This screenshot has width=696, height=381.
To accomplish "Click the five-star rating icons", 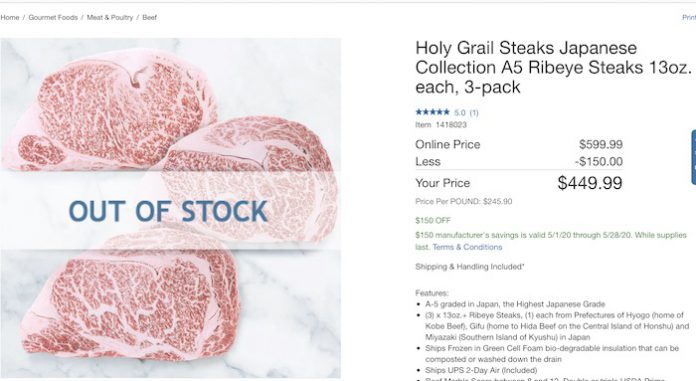I will pos(432,112).
